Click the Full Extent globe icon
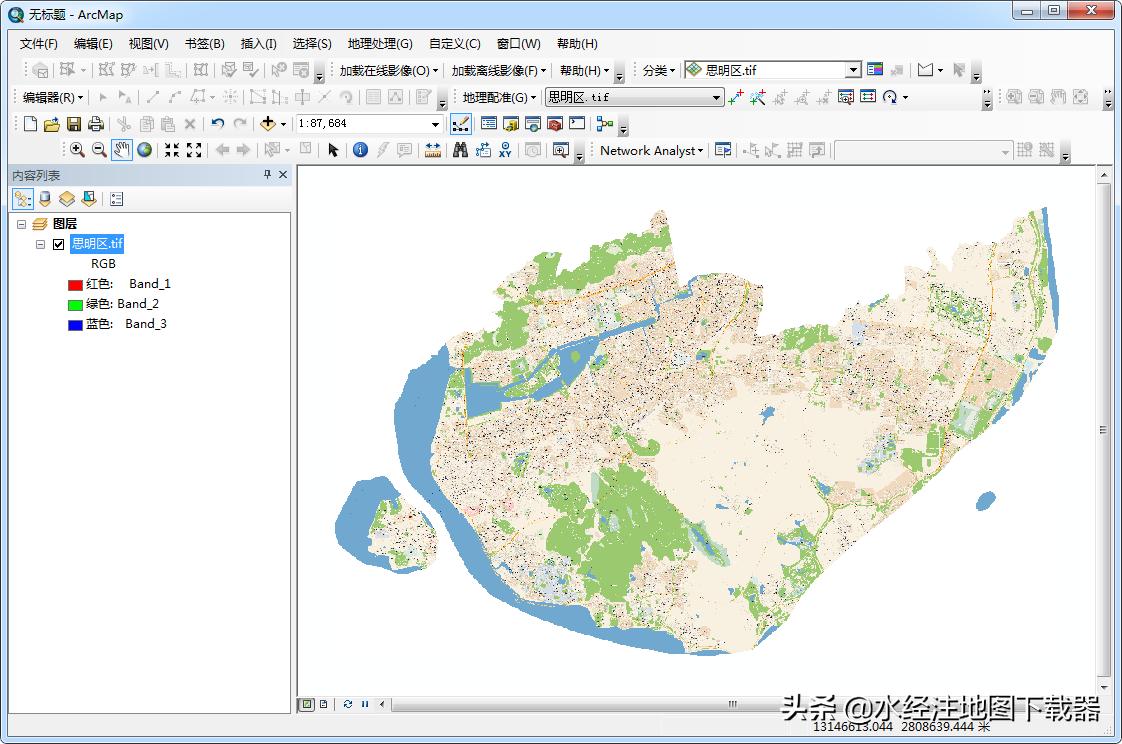The image size is (1122, 744). (x=145, y=150)
